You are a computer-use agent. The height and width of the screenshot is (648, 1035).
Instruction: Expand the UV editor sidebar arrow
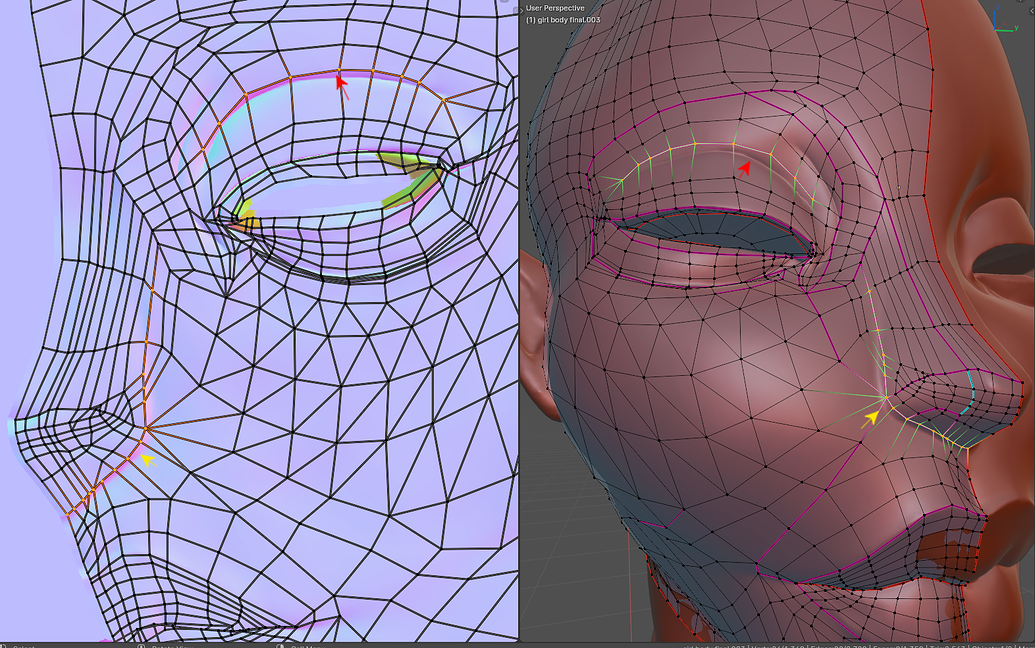point(514,9)
